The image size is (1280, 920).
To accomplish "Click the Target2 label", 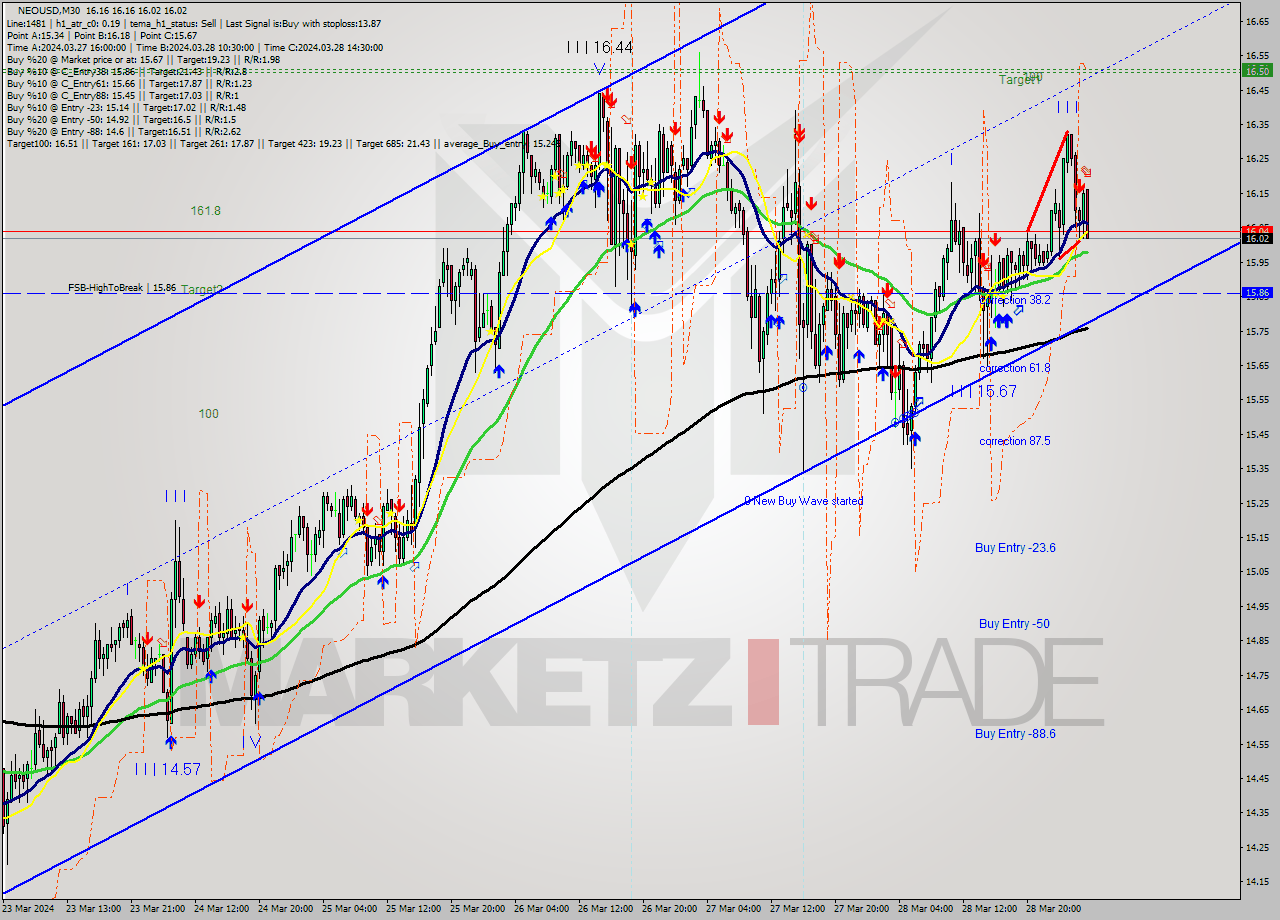I will 203,290.
